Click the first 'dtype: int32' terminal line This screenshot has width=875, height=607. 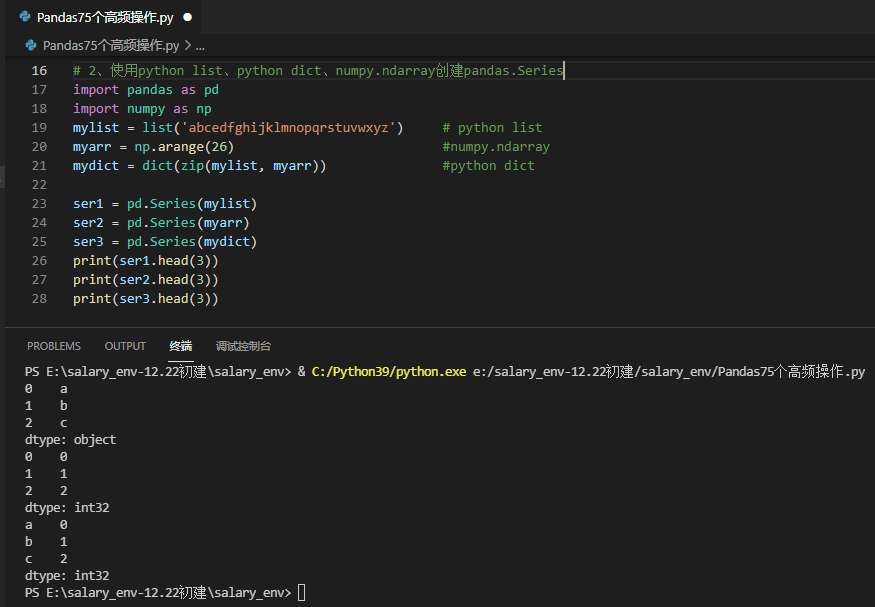pos(67,508)
